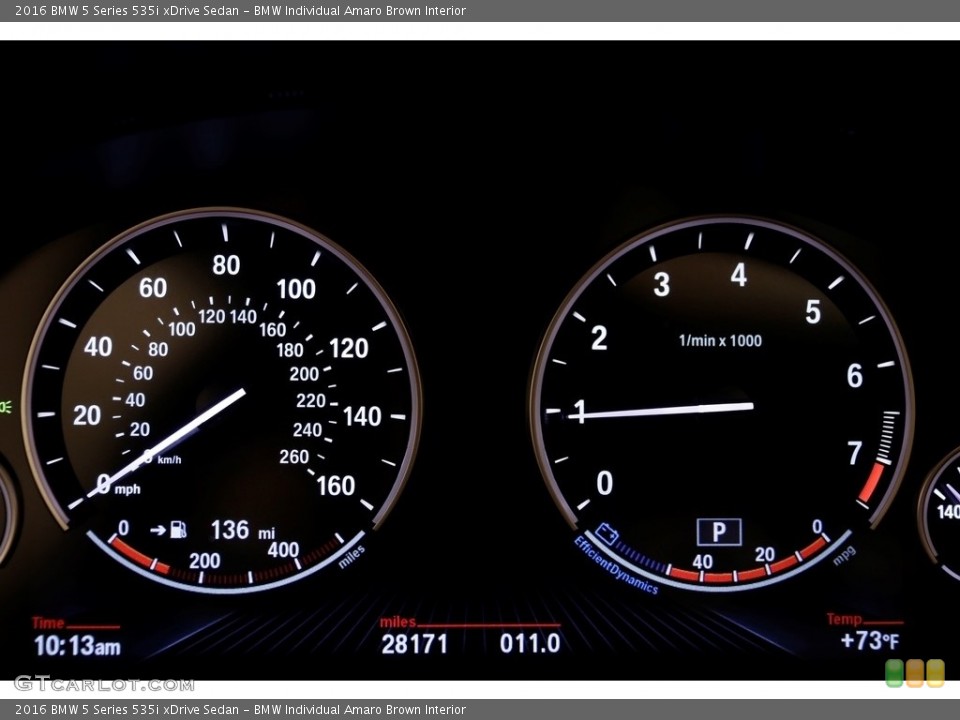960x720 pixels.
Task: Click the miles label on range scale
Action: tap(352, 557)
